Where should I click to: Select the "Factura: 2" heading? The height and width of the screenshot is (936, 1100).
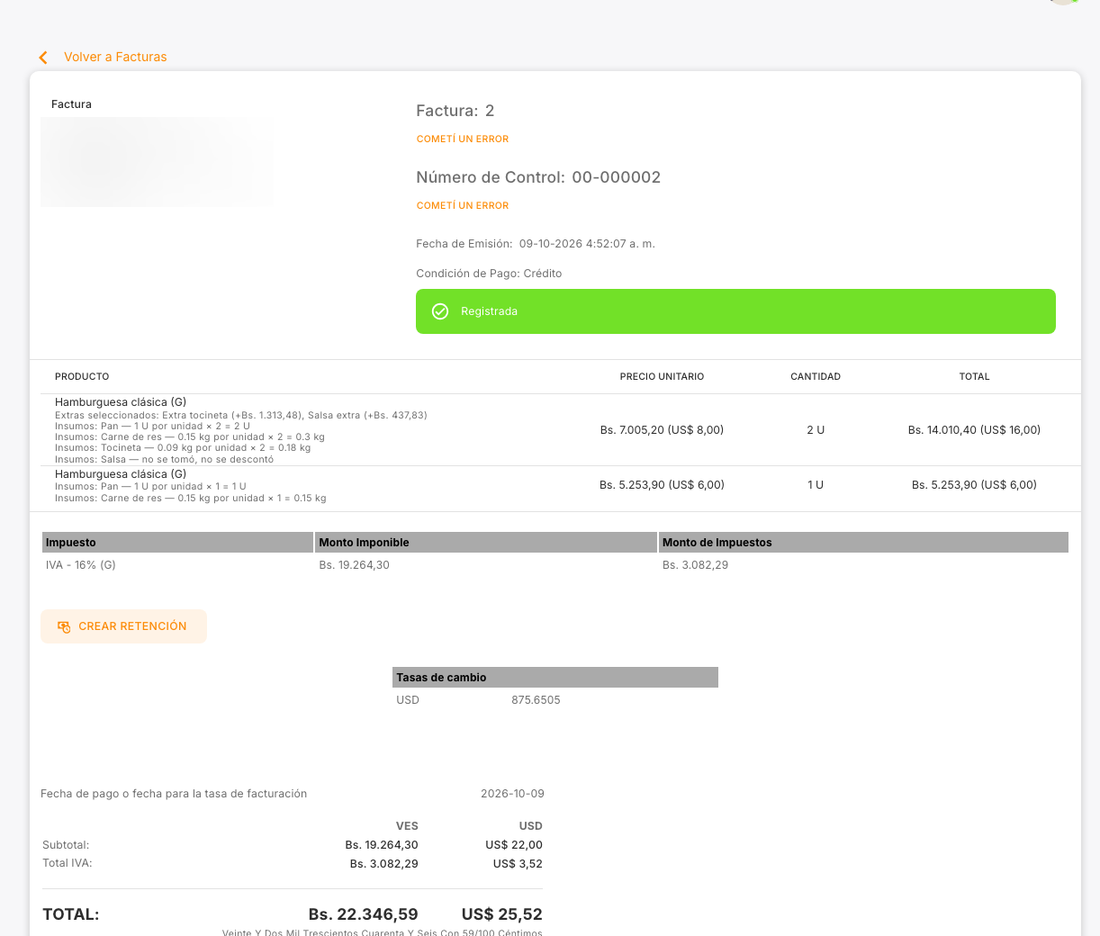click(455, 111)
